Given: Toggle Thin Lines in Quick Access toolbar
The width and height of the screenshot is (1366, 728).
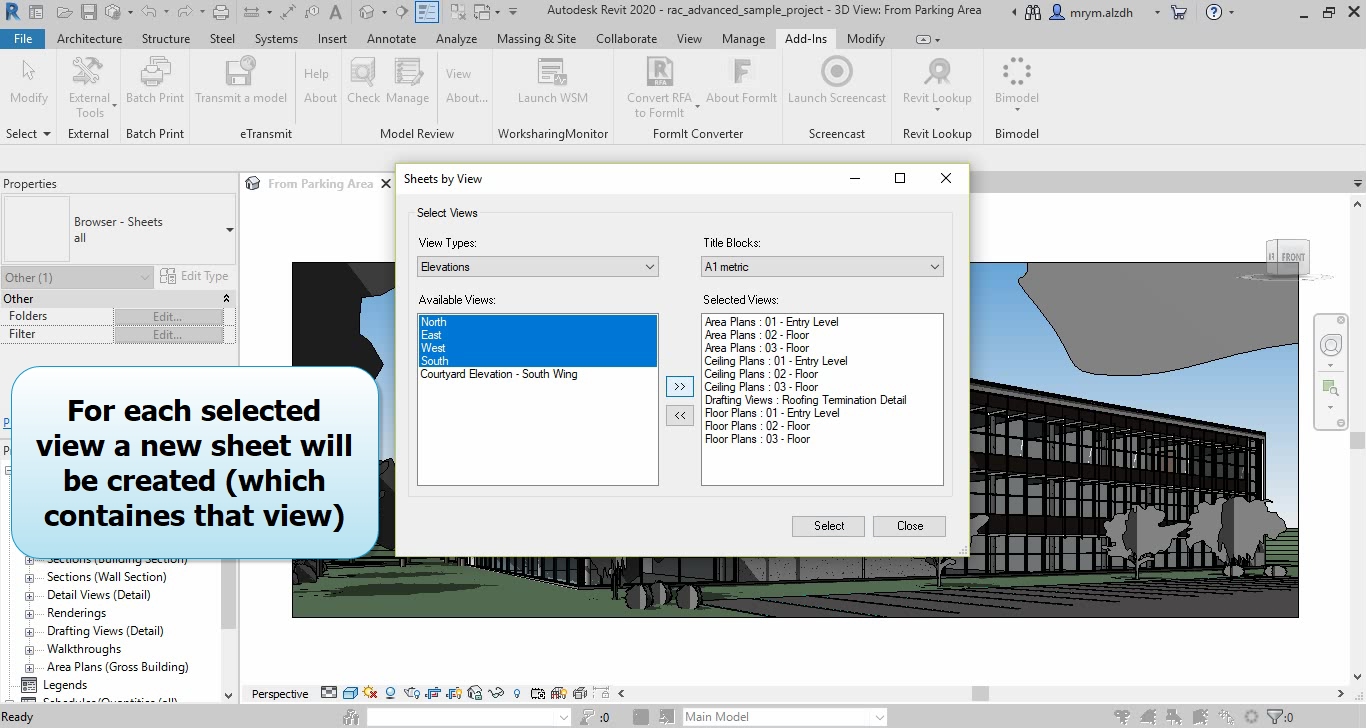Looking at the screenshot, I should pyautogui.click(x=427, y=12).
